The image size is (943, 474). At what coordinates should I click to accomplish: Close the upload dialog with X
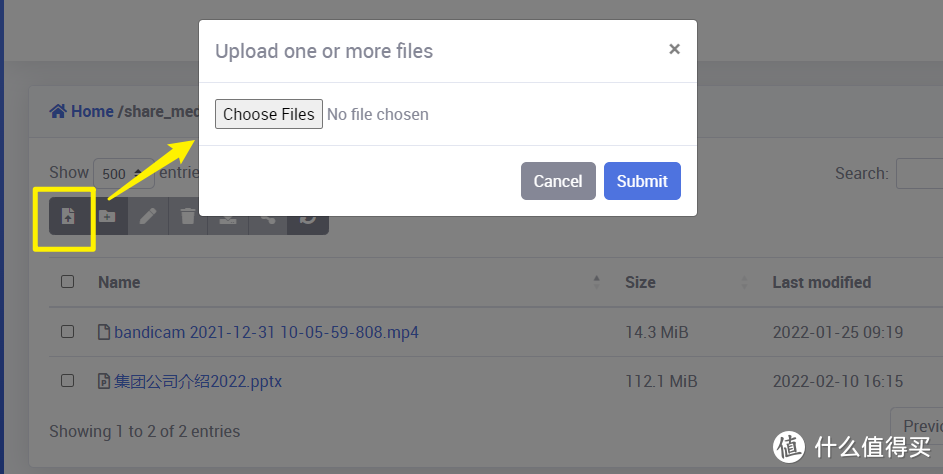click(674, 49)
